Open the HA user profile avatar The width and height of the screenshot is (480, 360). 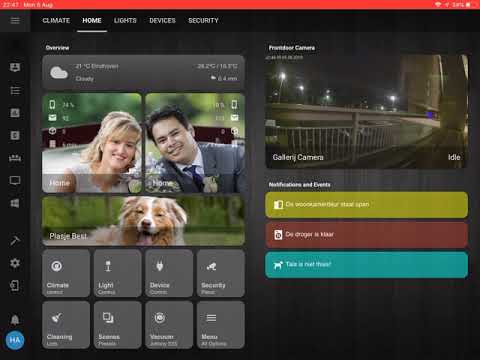click(15, 340)
